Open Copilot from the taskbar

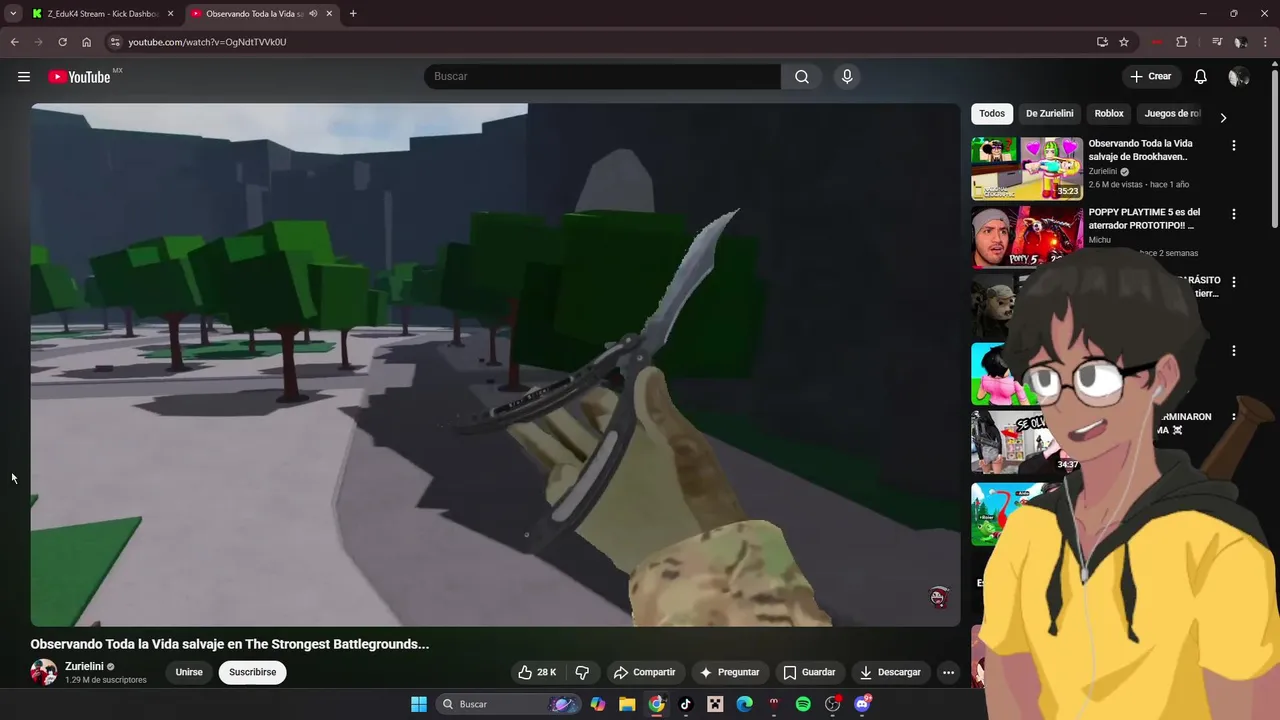point(598,704)
